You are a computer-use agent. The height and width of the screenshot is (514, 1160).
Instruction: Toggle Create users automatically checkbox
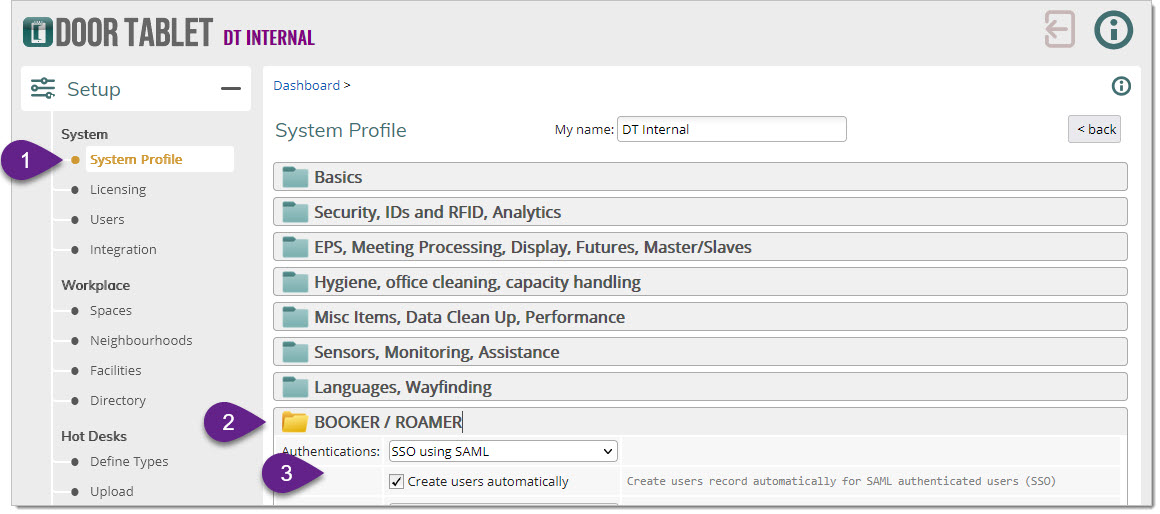[397, 481]
